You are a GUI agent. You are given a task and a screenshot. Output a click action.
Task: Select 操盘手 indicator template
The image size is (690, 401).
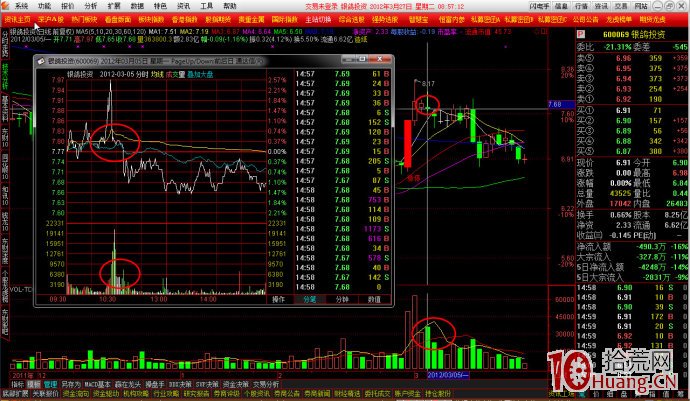coord(154,384)
